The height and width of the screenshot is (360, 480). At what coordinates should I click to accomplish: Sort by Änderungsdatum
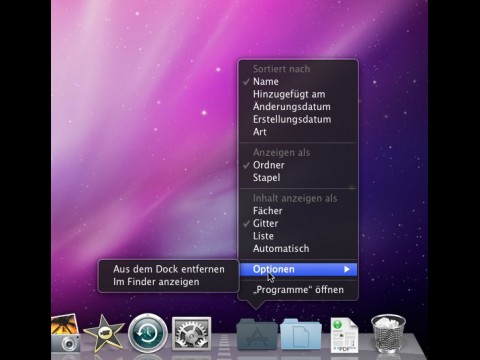click(x=298, y=107)
